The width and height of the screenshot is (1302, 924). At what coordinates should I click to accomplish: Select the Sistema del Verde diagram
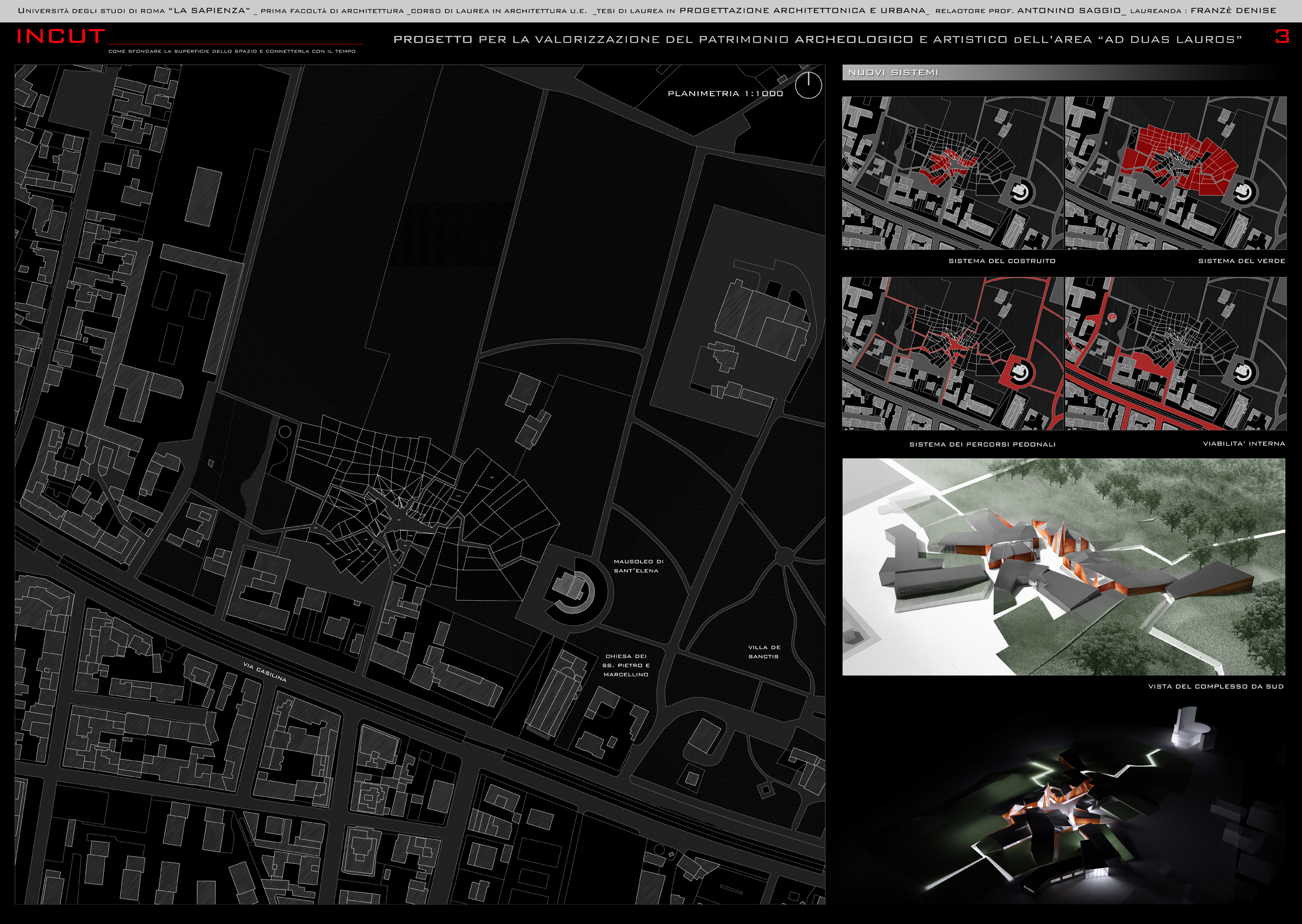point(1175,173)
